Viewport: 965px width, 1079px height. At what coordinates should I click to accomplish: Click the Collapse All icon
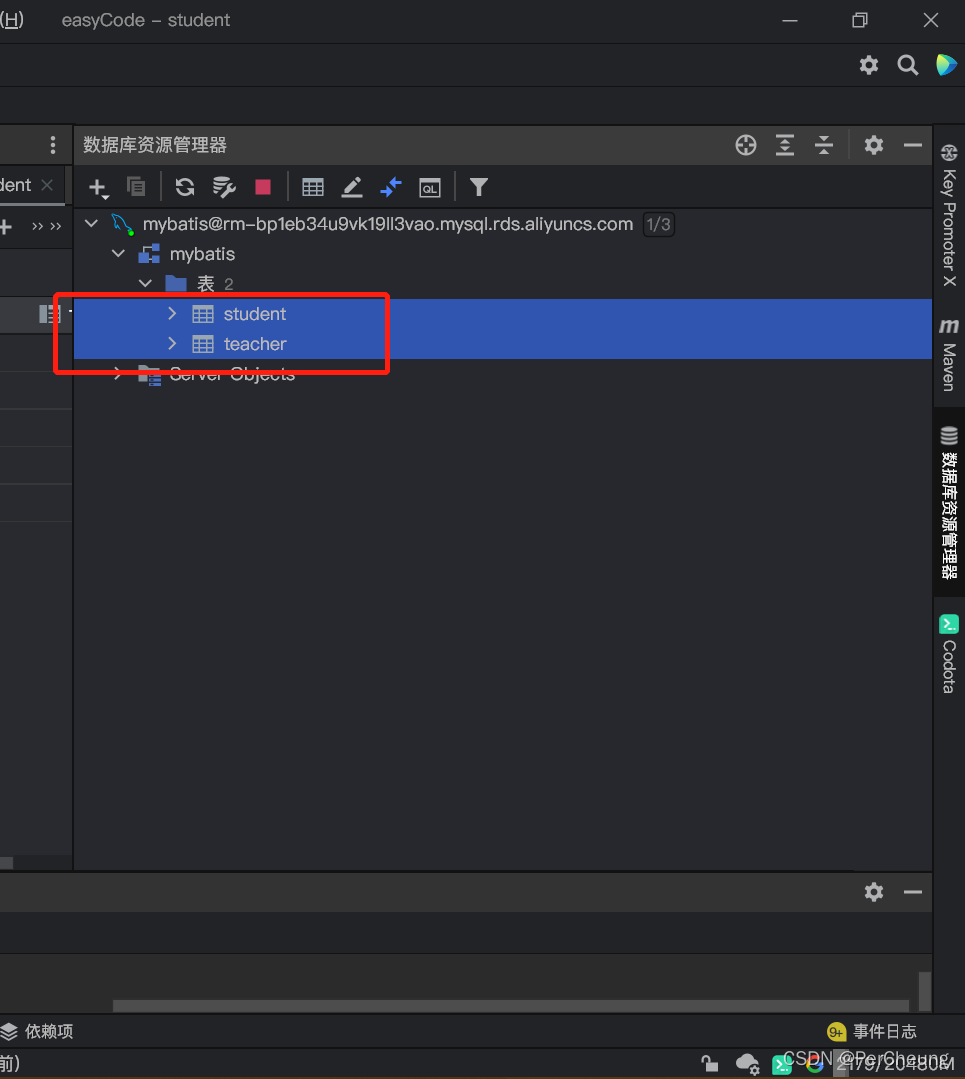pos(824,145)
